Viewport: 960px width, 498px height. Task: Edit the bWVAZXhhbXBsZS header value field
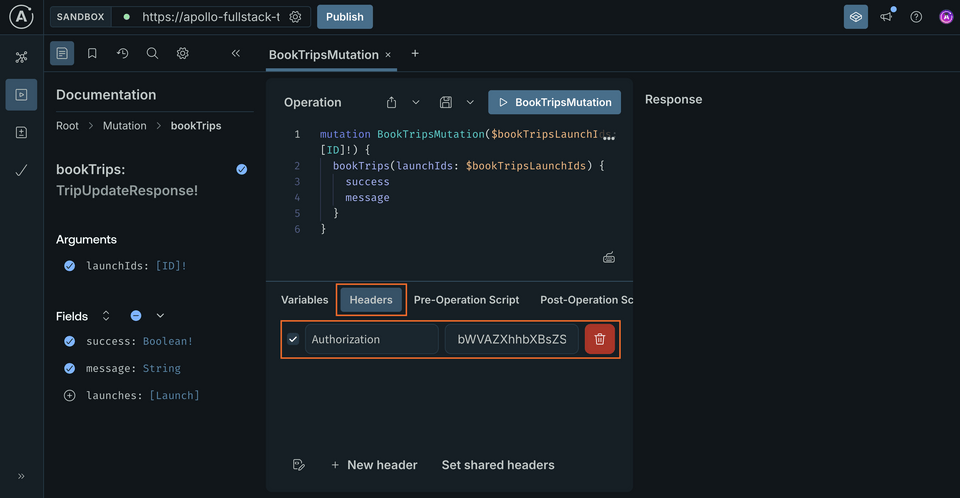(512, 339)
